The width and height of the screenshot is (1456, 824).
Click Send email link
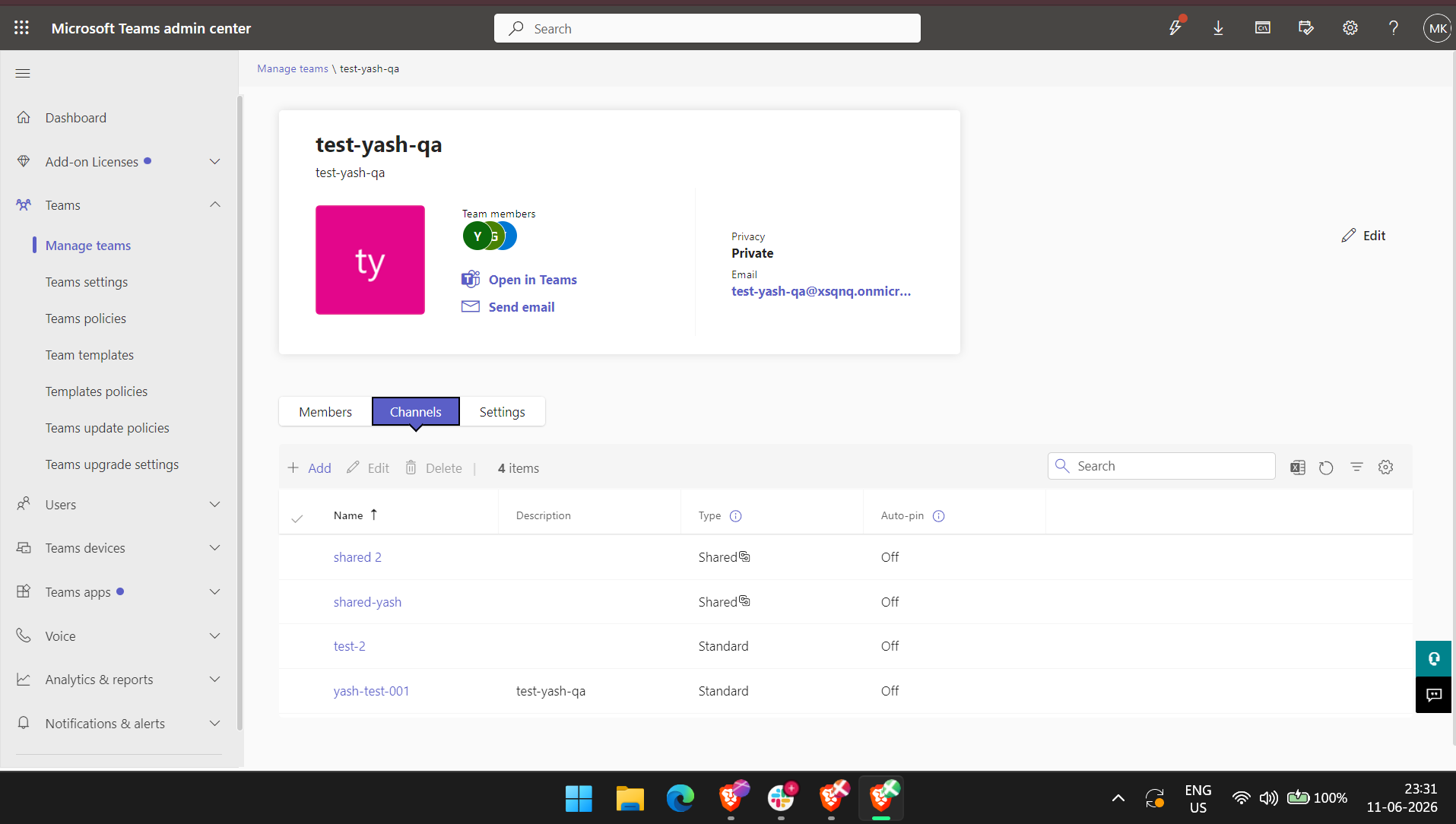coord(522,307)
